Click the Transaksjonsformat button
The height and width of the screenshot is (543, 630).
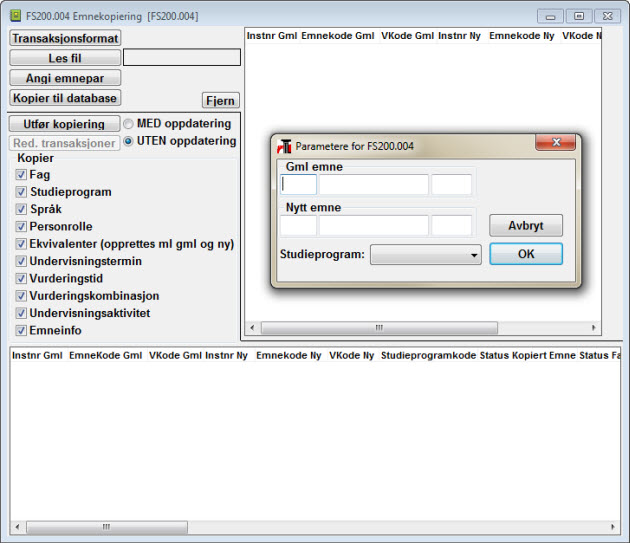click(65, 38)
